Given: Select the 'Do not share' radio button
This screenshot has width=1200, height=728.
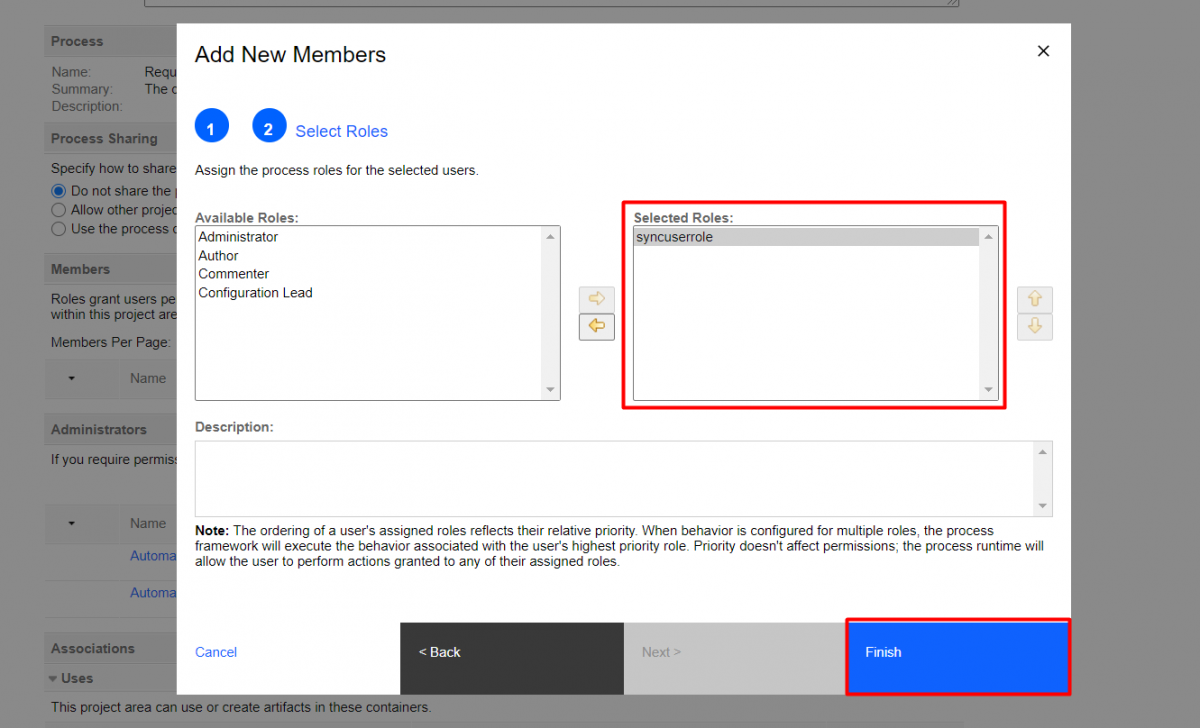Looking at the screenshot, I should pos(58,191).
